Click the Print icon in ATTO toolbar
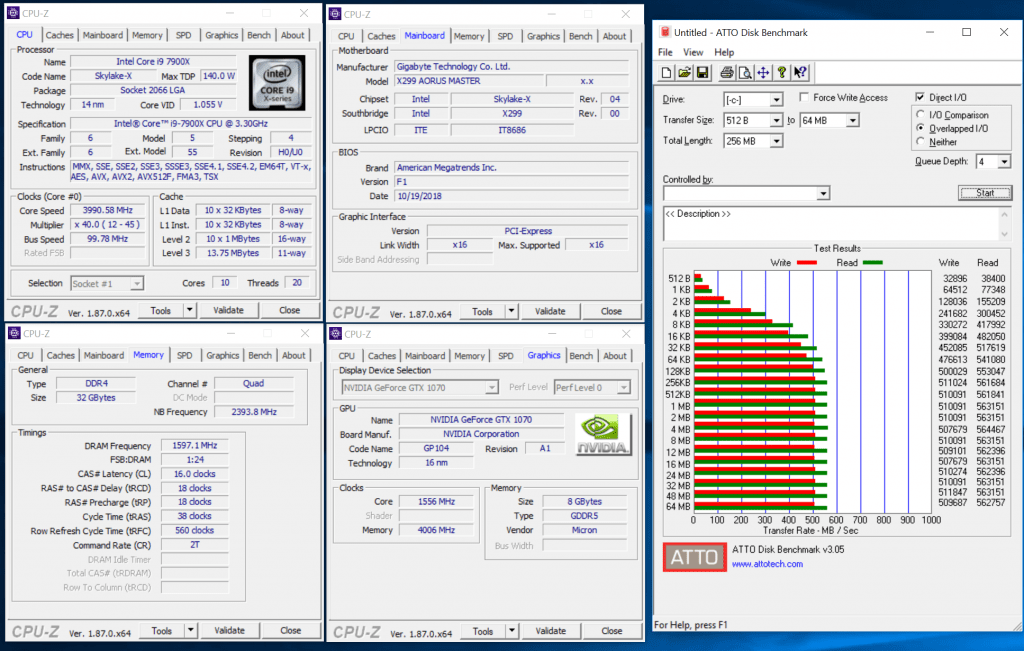Image resolution: width=1024 pixels, height=651 pixels. pos(727,72)
